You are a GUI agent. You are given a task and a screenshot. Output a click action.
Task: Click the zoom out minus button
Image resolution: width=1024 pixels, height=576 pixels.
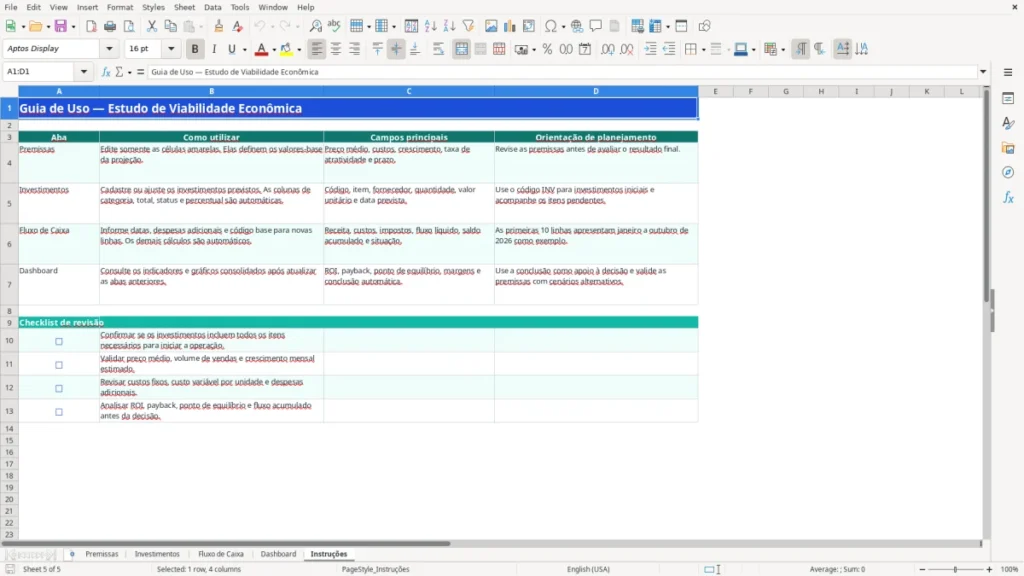pyautogui.click(x=922, y=569)
